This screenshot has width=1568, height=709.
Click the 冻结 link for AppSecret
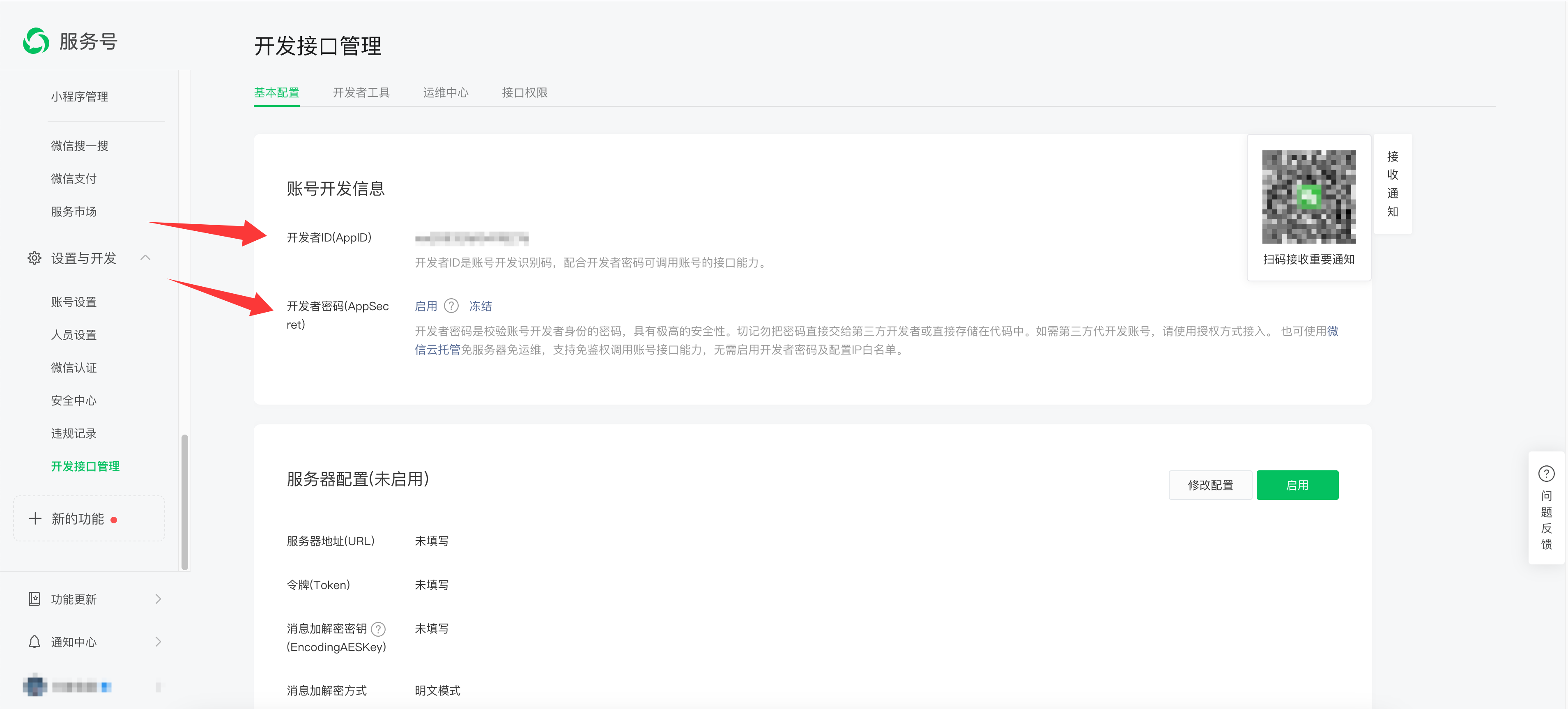coord(480,306)
